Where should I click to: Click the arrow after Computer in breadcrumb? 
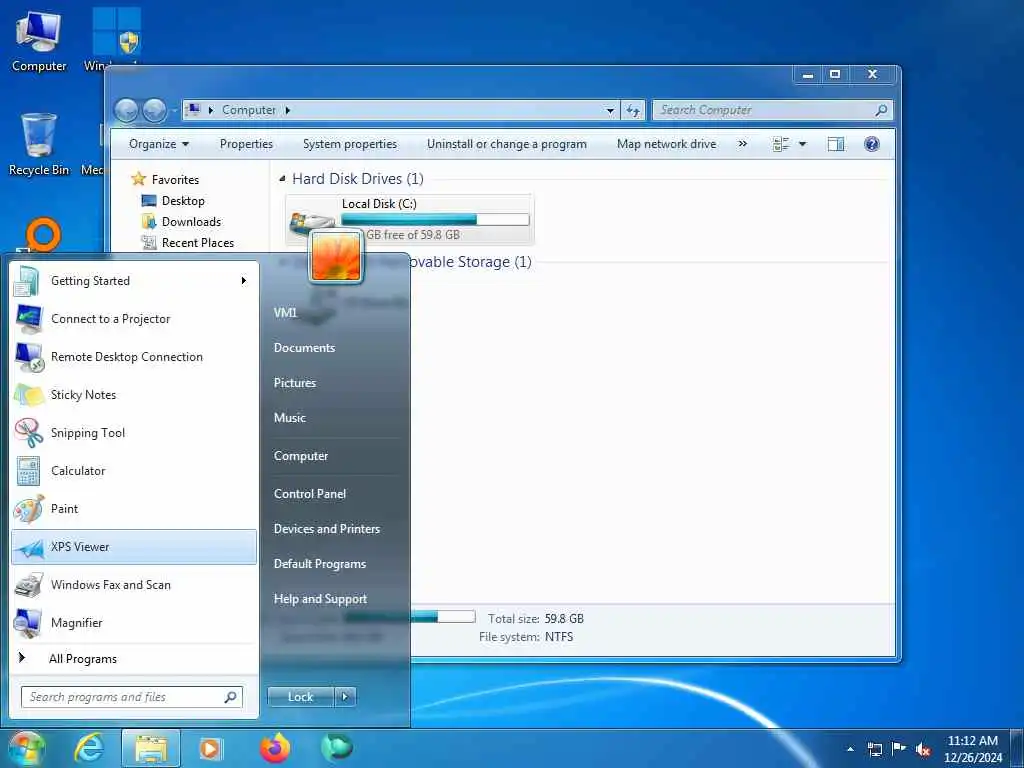(x=287, y=110)
